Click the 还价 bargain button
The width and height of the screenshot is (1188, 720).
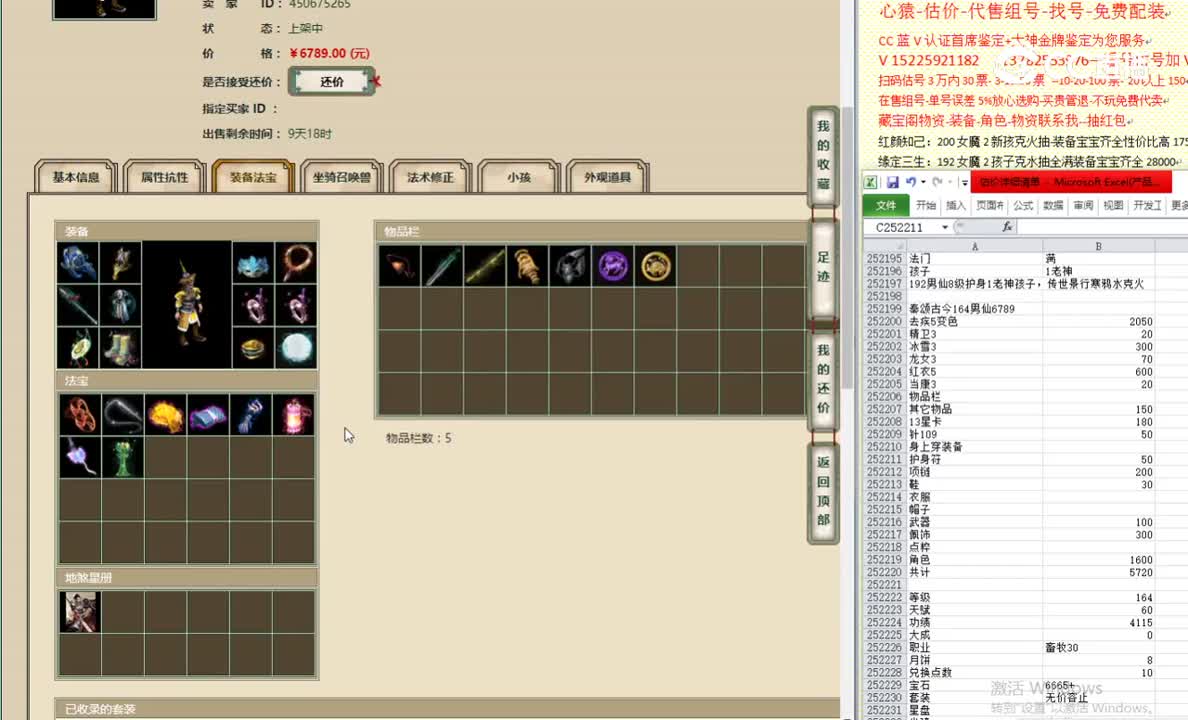click(332, 82)
